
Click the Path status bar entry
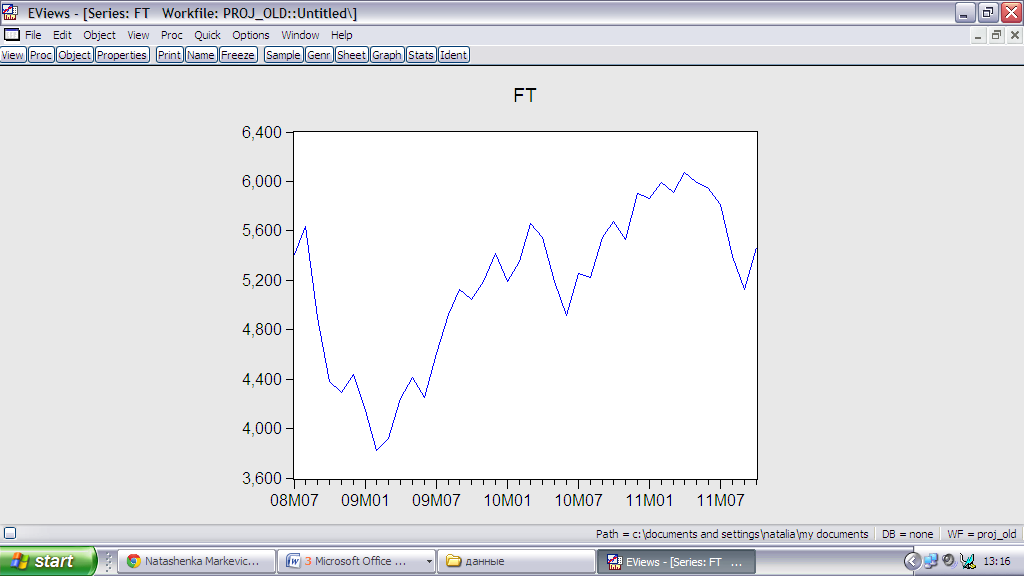732,534
